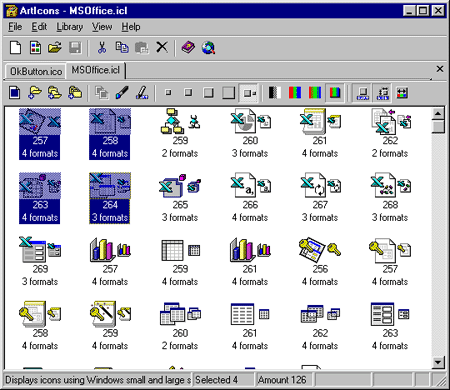Toggle the small and large icons view
Image resolution: width=450 pixels, height=390 pixels.
click(249, 93)
